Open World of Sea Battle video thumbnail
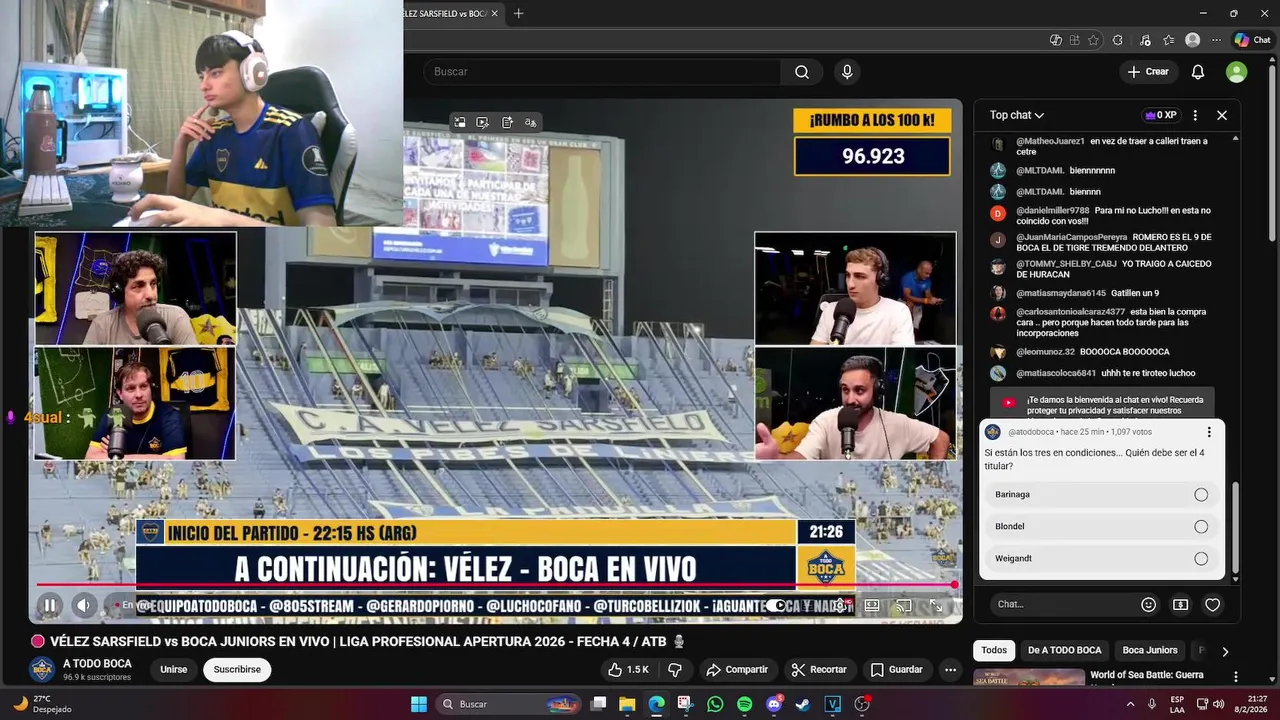This screenshot has height=720, width=1280. click(1029, 678)
